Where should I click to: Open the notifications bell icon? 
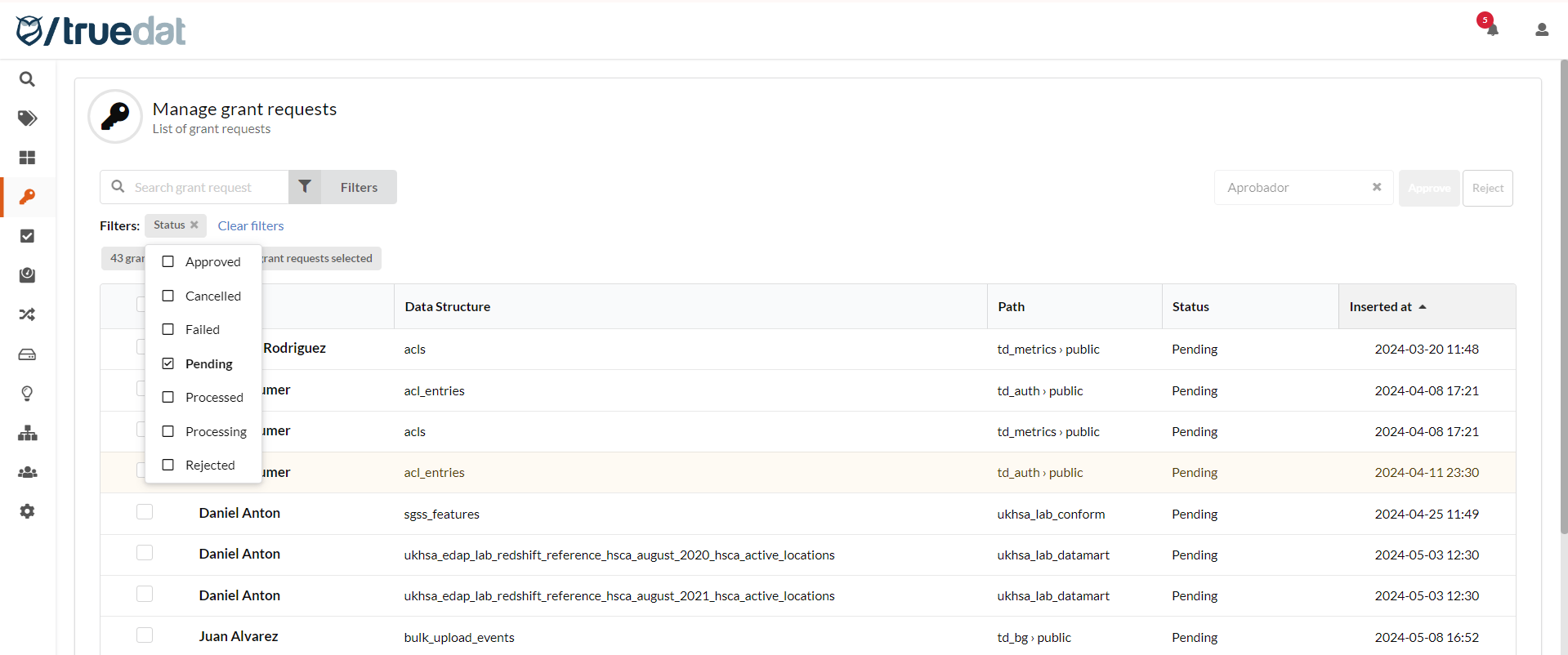tap(1492, 30)
